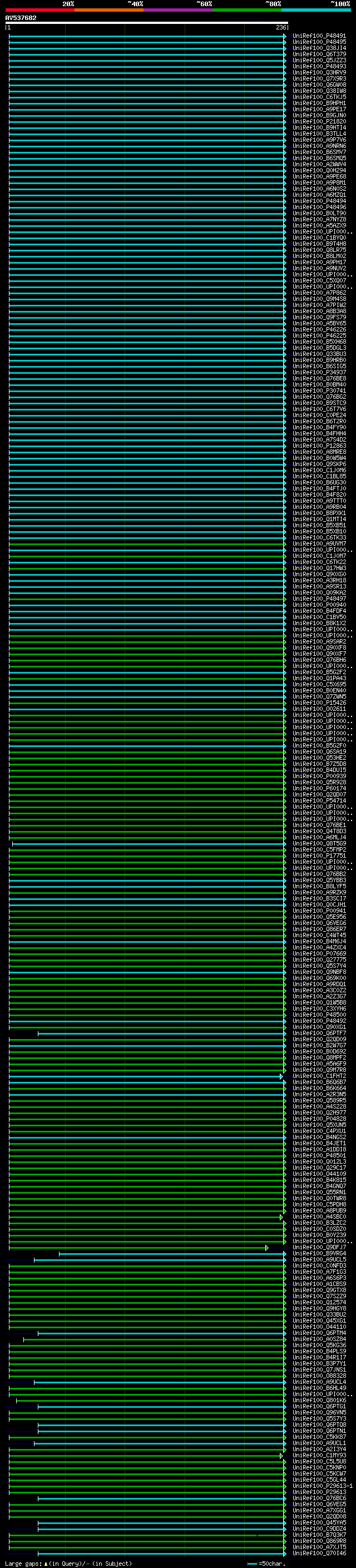Click the 50char scale bar in footer
Screen dimensions: 356x1568
[252, 1564]
